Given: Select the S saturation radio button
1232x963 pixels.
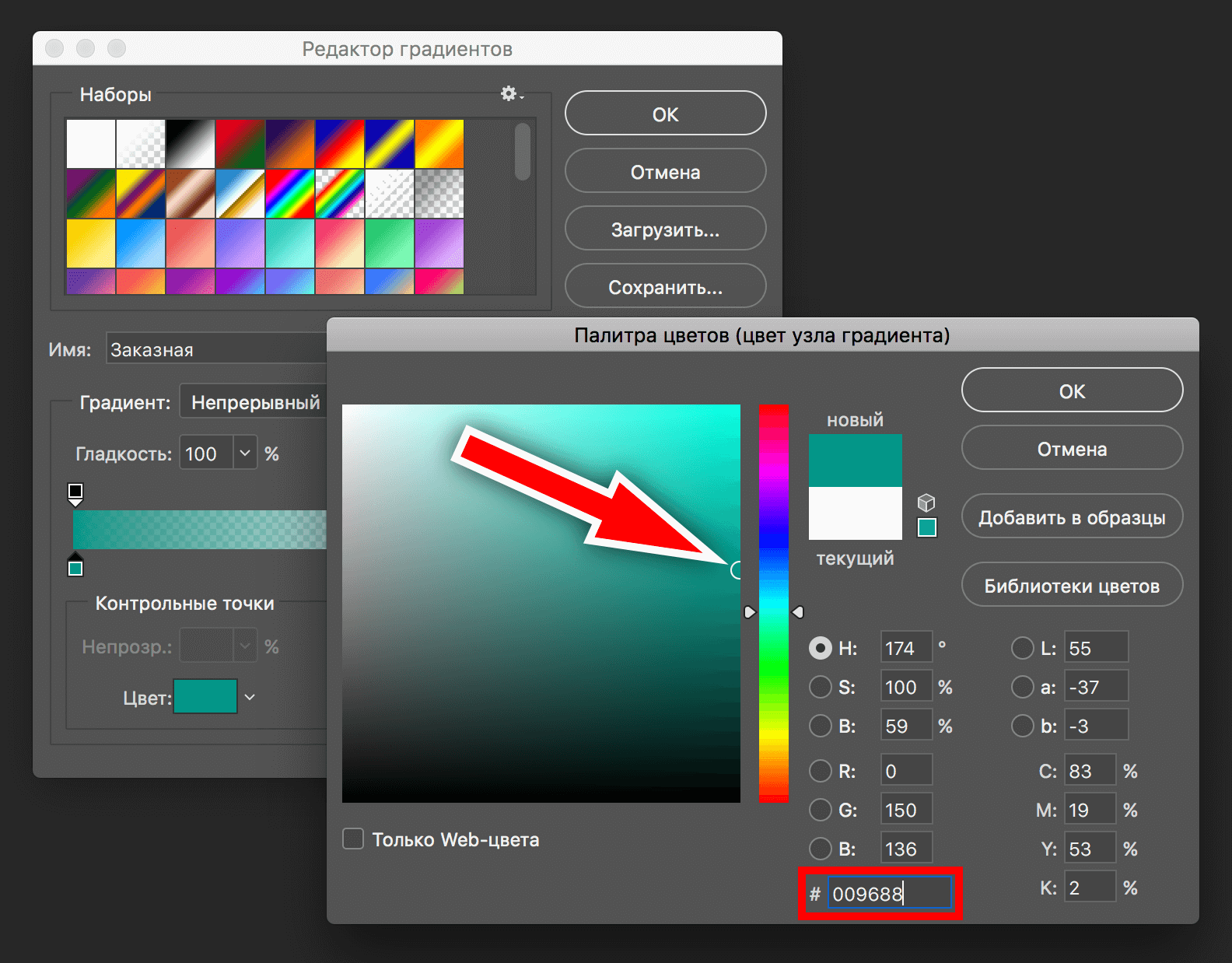Looking at the screenshot, I should [x=820, y=687].
